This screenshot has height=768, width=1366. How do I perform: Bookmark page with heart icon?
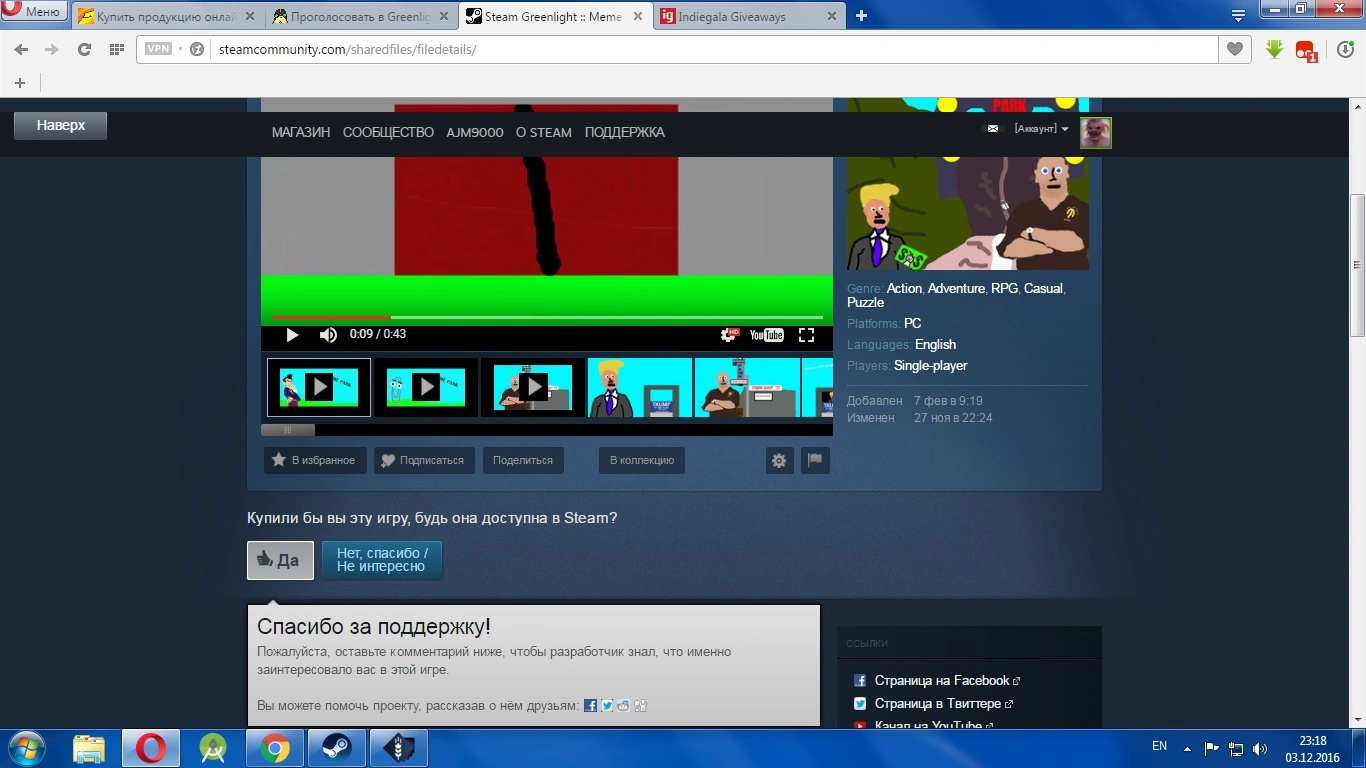(x=1235, y=49)
